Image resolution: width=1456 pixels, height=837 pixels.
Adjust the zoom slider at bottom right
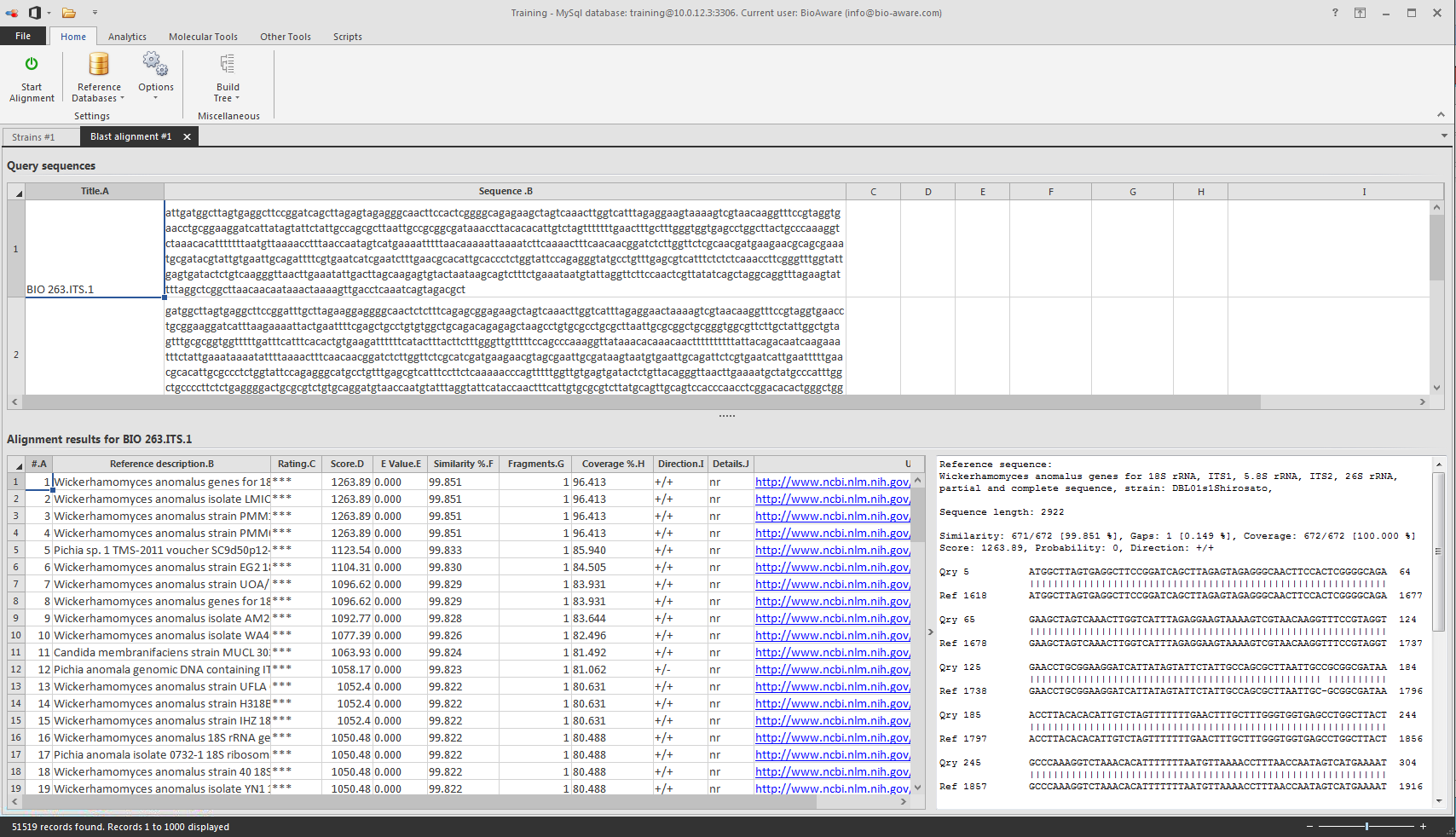click(x=1367, y=826)
